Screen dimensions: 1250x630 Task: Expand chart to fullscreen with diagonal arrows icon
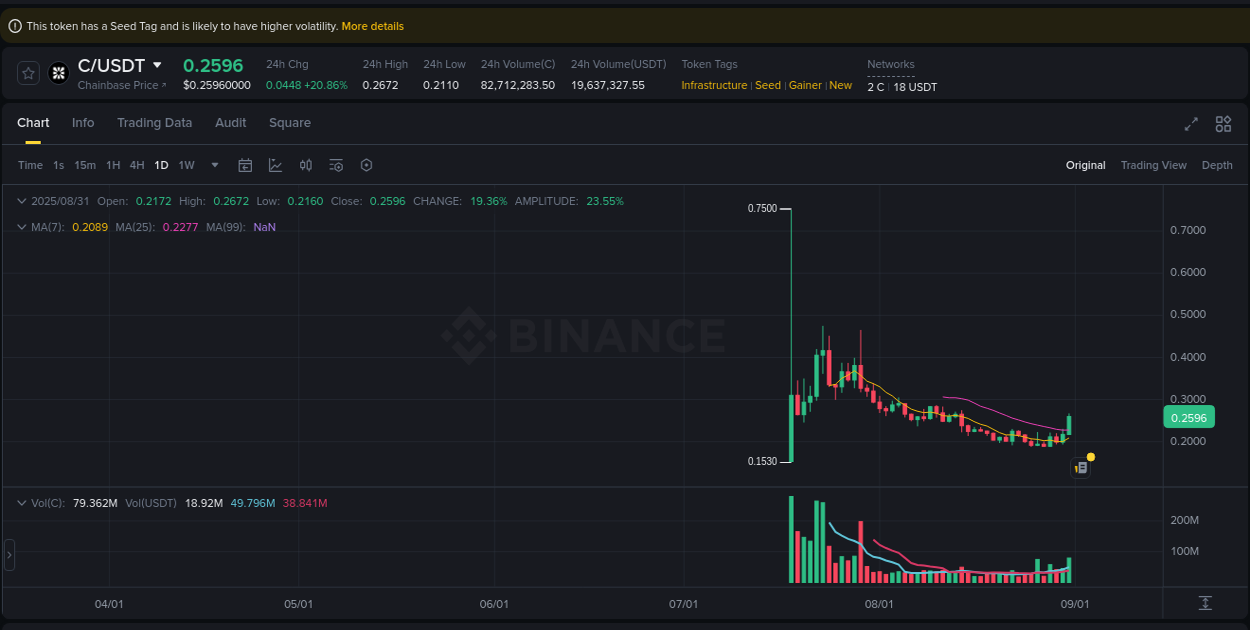[1191, 124]
